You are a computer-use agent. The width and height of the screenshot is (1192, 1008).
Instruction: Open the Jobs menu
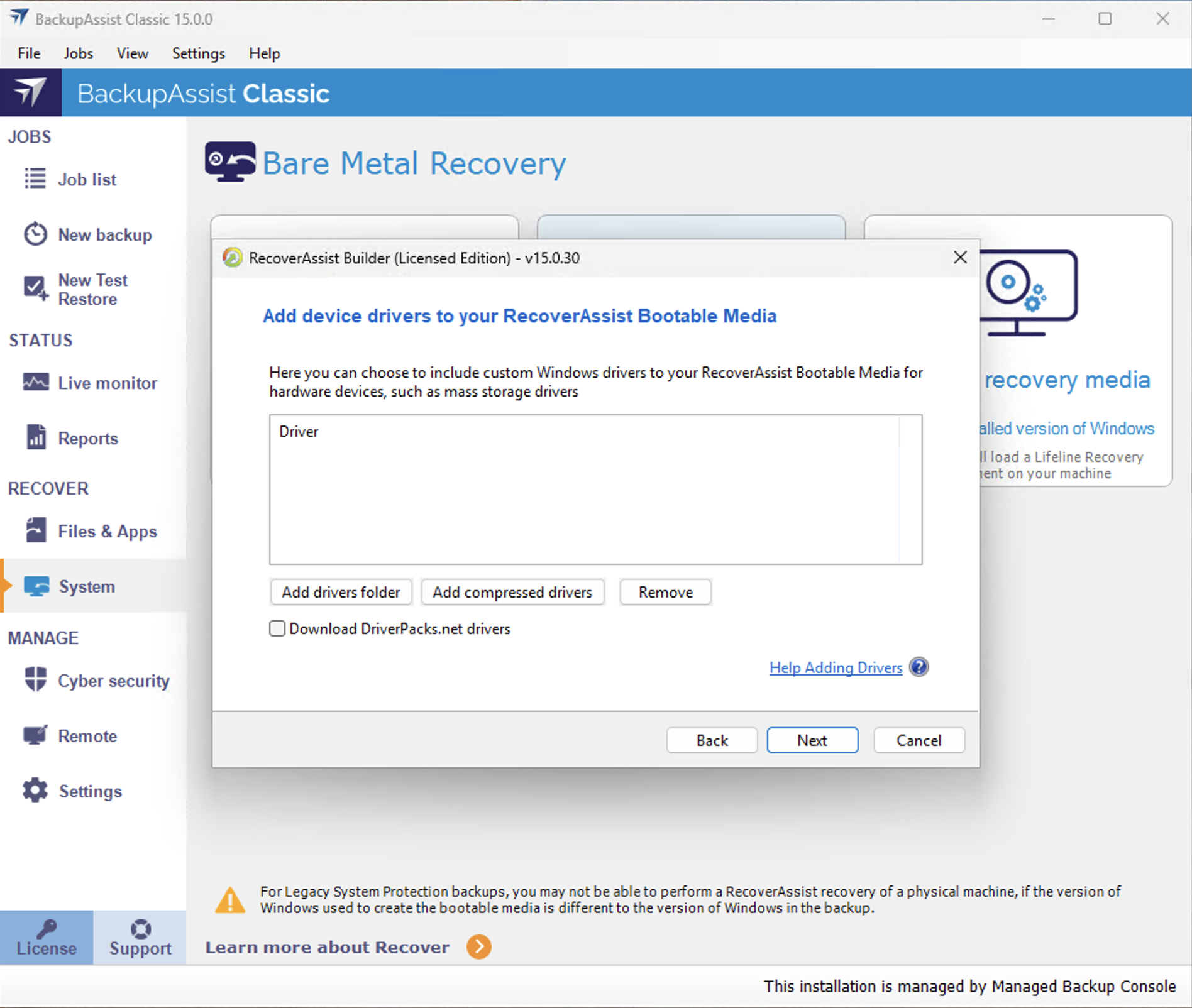click(78, 53)
